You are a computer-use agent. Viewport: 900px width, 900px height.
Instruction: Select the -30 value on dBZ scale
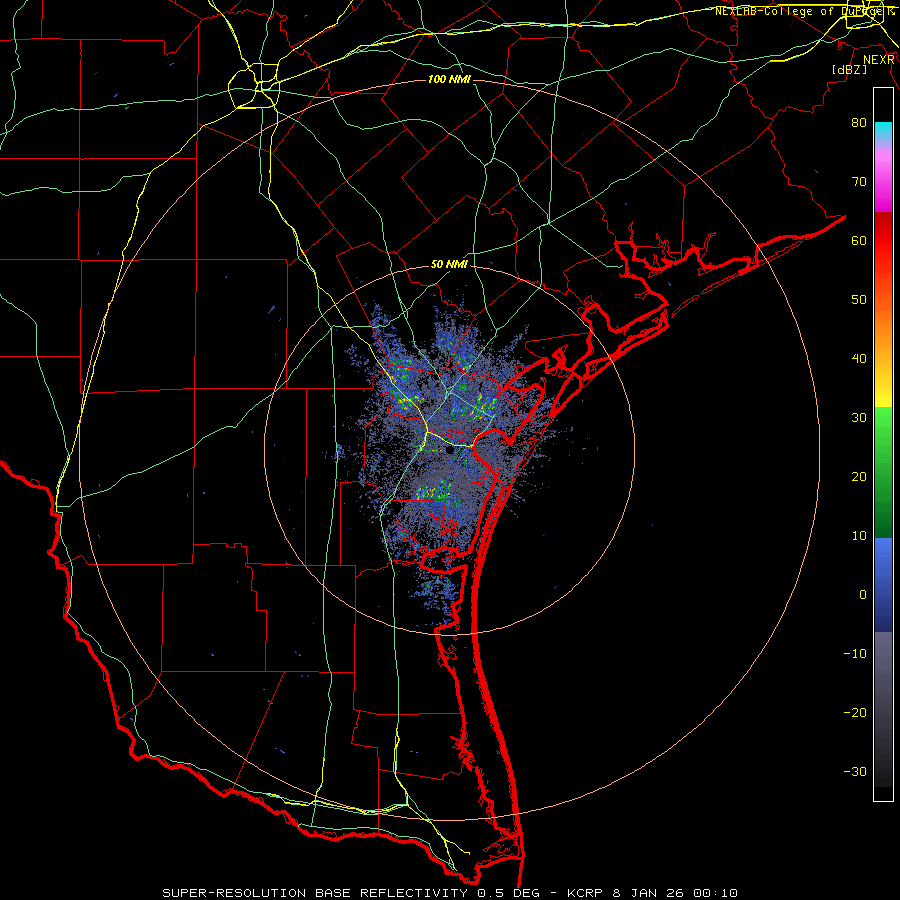coord(855,772)
